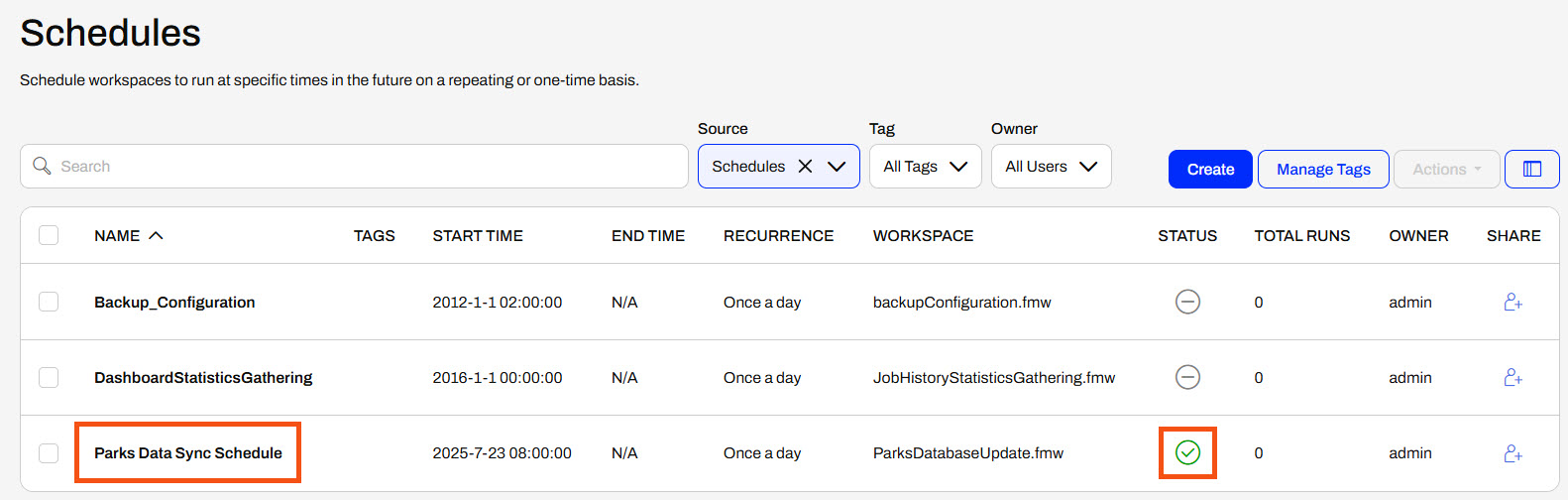Click the share icon for DashboardStatisticsGathering
The height and width of the screenshot is (500, 1568).
[x=1512, y=377]
